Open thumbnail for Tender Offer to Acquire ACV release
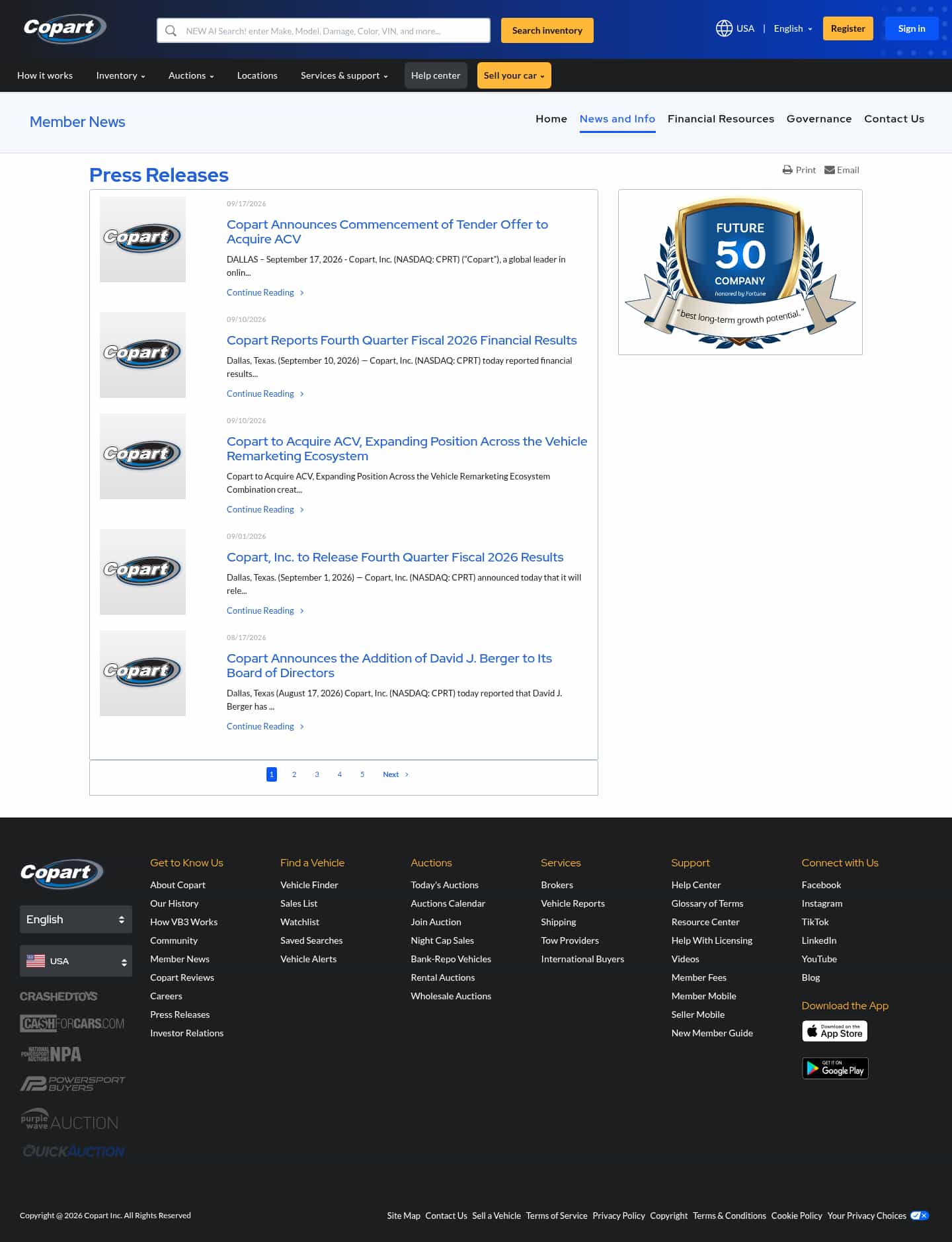 coord(143,239)
